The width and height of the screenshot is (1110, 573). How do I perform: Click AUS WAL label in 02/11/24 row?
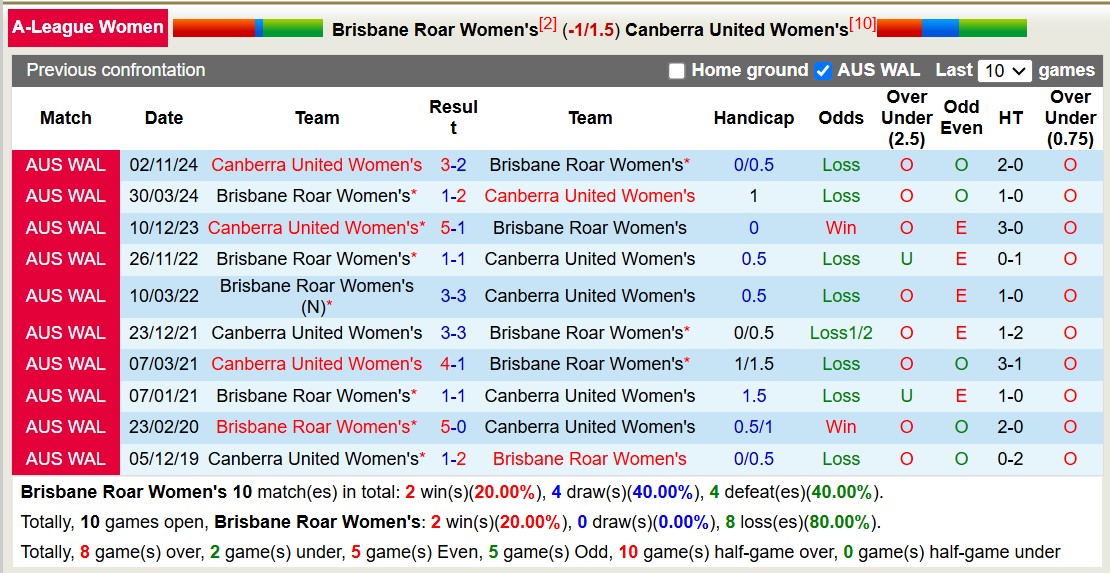[66, 165]
